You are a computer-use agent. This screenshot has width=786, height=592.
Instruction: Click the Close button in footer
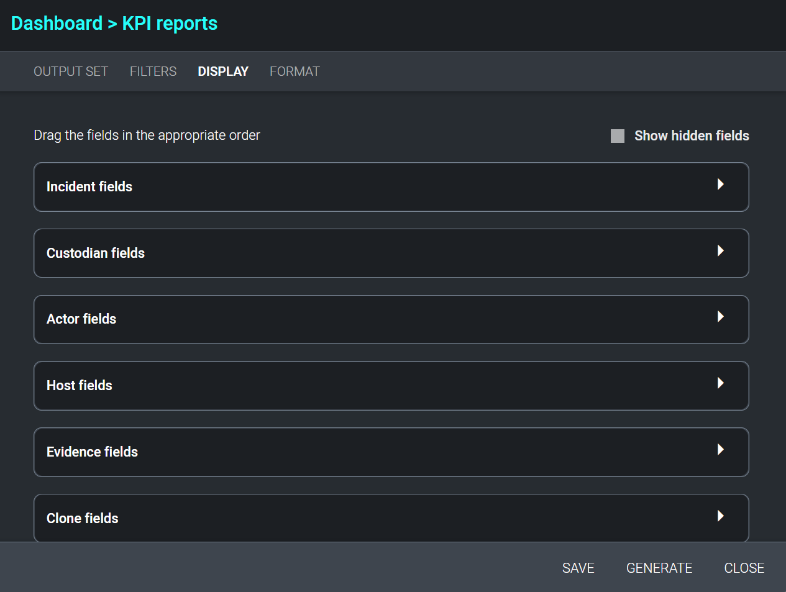(744, 568)
